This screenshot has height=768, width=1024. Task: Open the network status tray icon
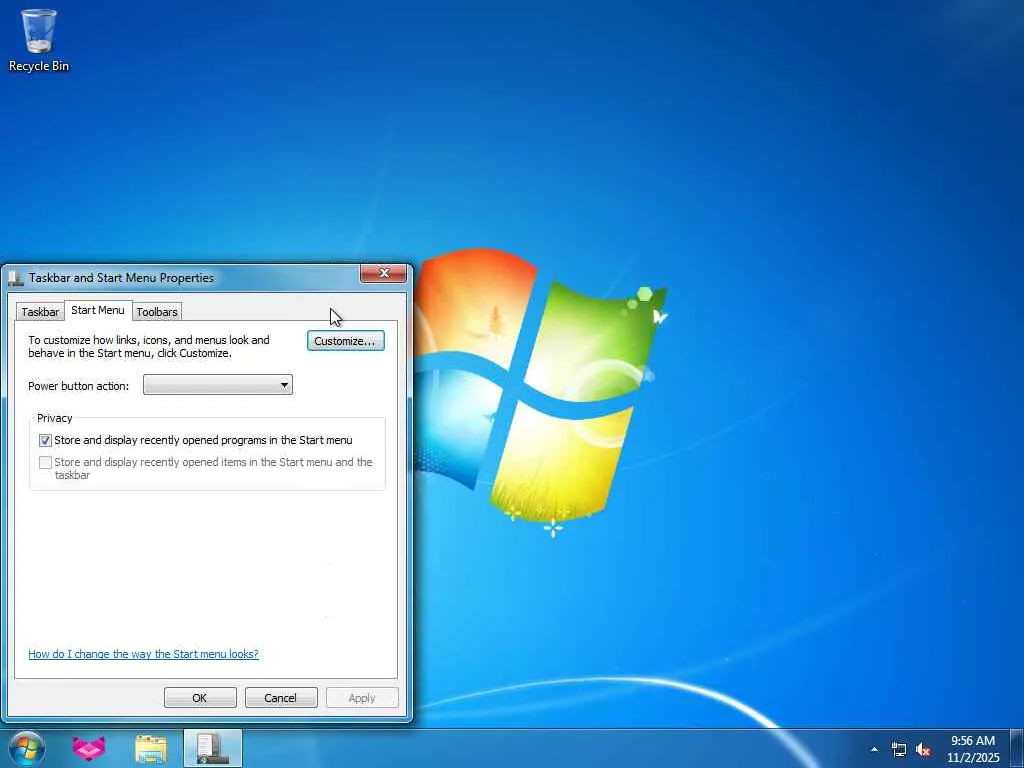899,749
